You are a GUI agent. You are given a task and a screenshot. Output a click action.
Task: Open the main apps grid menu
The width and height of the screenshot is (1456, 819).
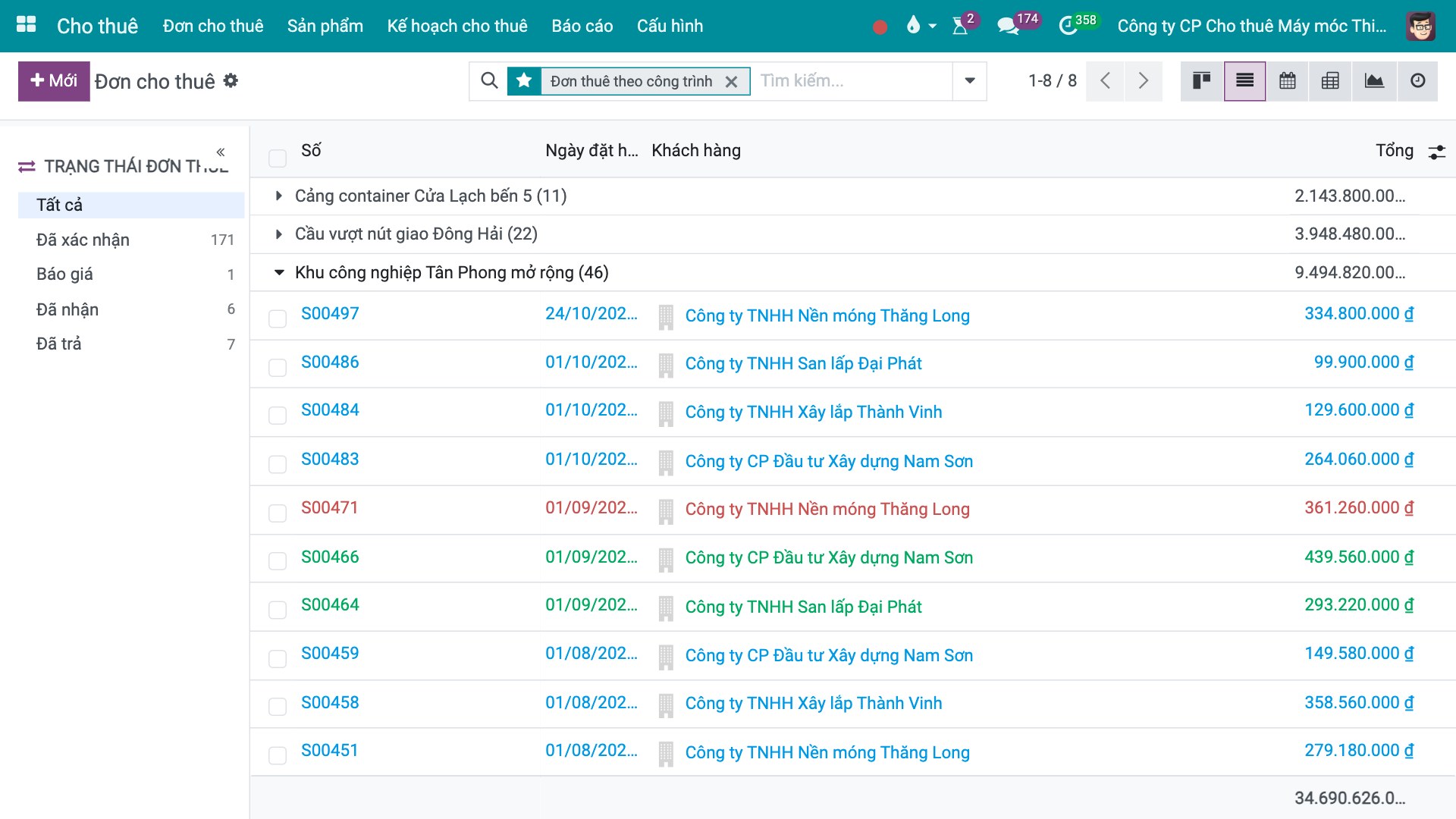point(26,25)
